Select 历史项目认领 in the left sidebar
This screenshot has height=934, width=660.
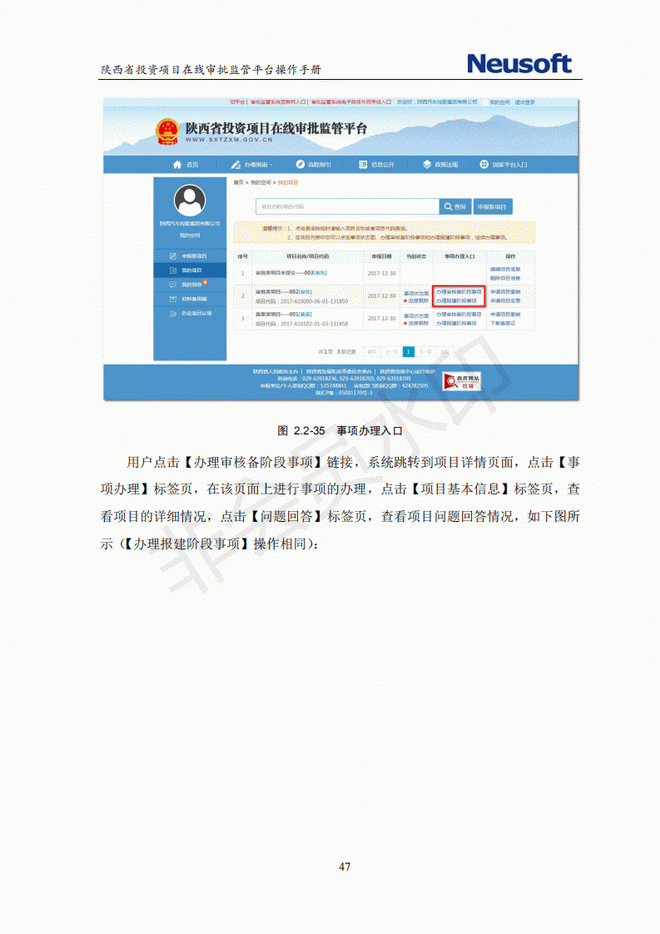[x=190, y=313]
